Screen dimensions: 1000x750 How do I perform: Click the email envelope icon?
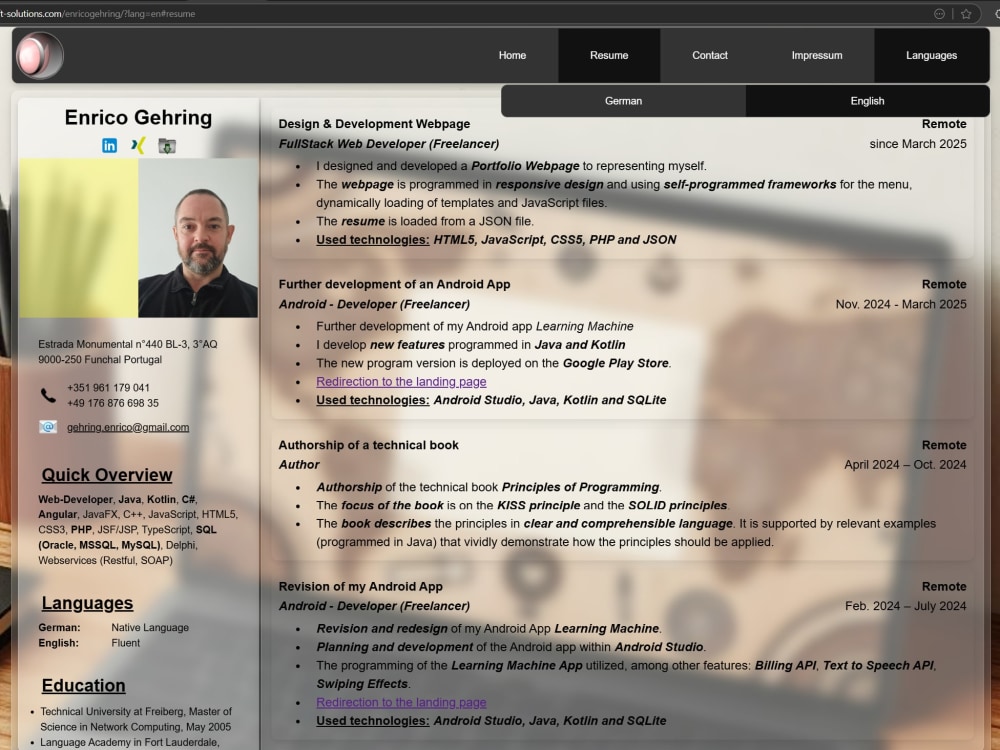[48, 427]
